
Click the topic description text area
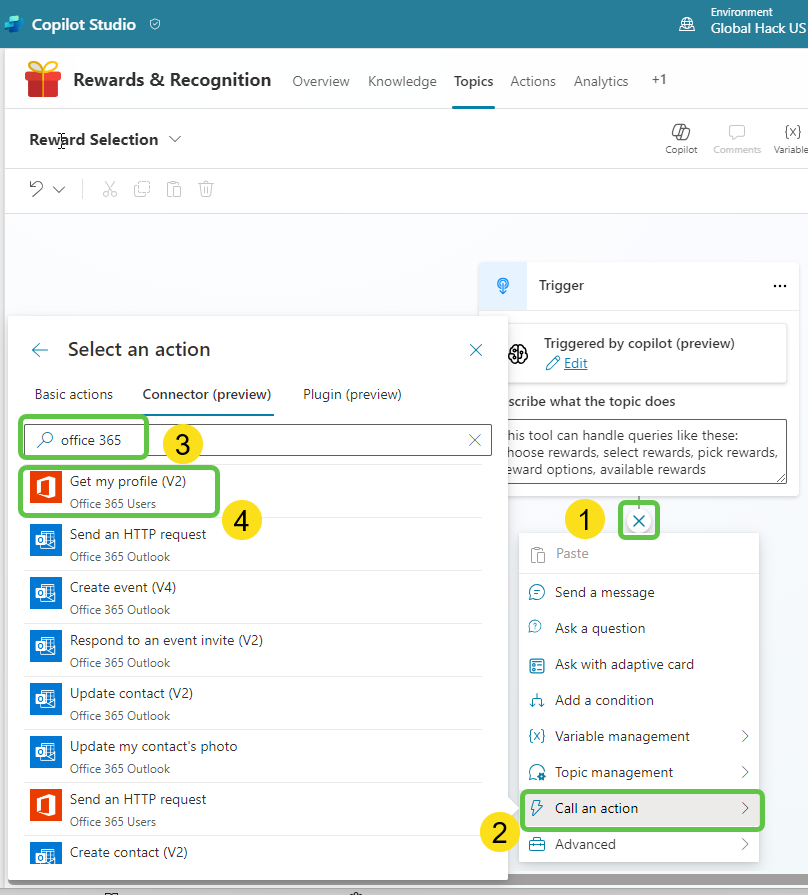pyautogui.click(x=650, y=453)
